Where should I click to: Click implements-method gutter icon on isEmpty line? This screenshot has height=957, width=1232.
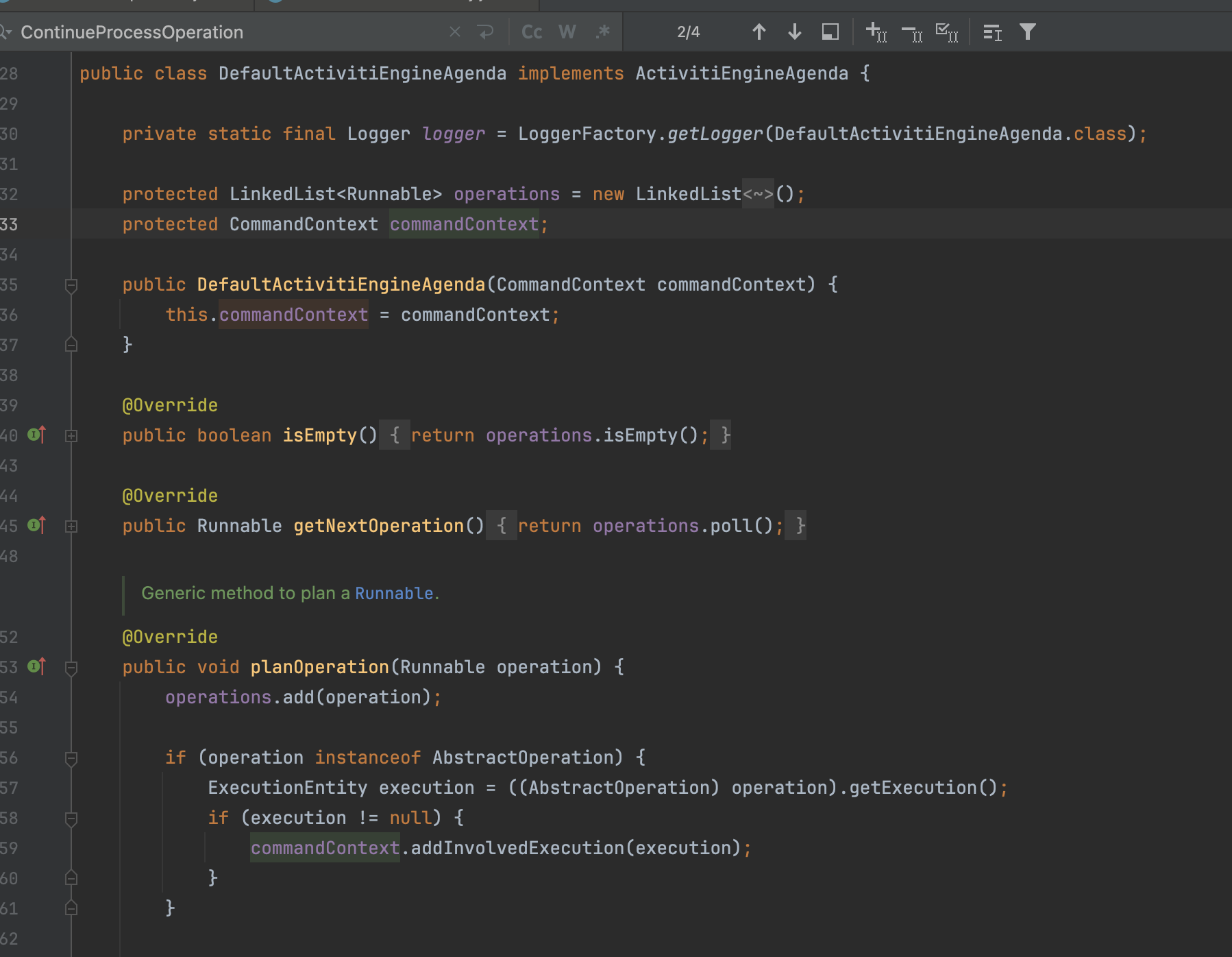click(x=36, y=435)
